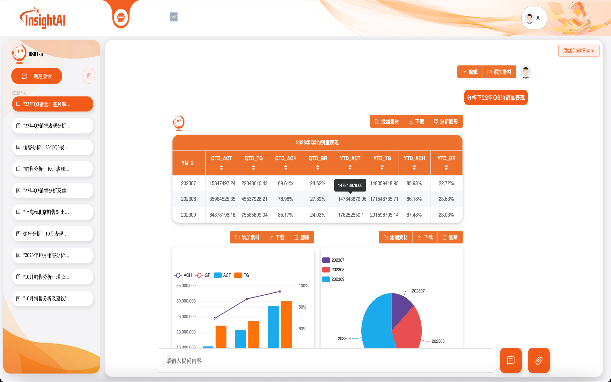The image size is (611, 382).
Task: Click the first button above the bar chart
Action: [247, 237]
